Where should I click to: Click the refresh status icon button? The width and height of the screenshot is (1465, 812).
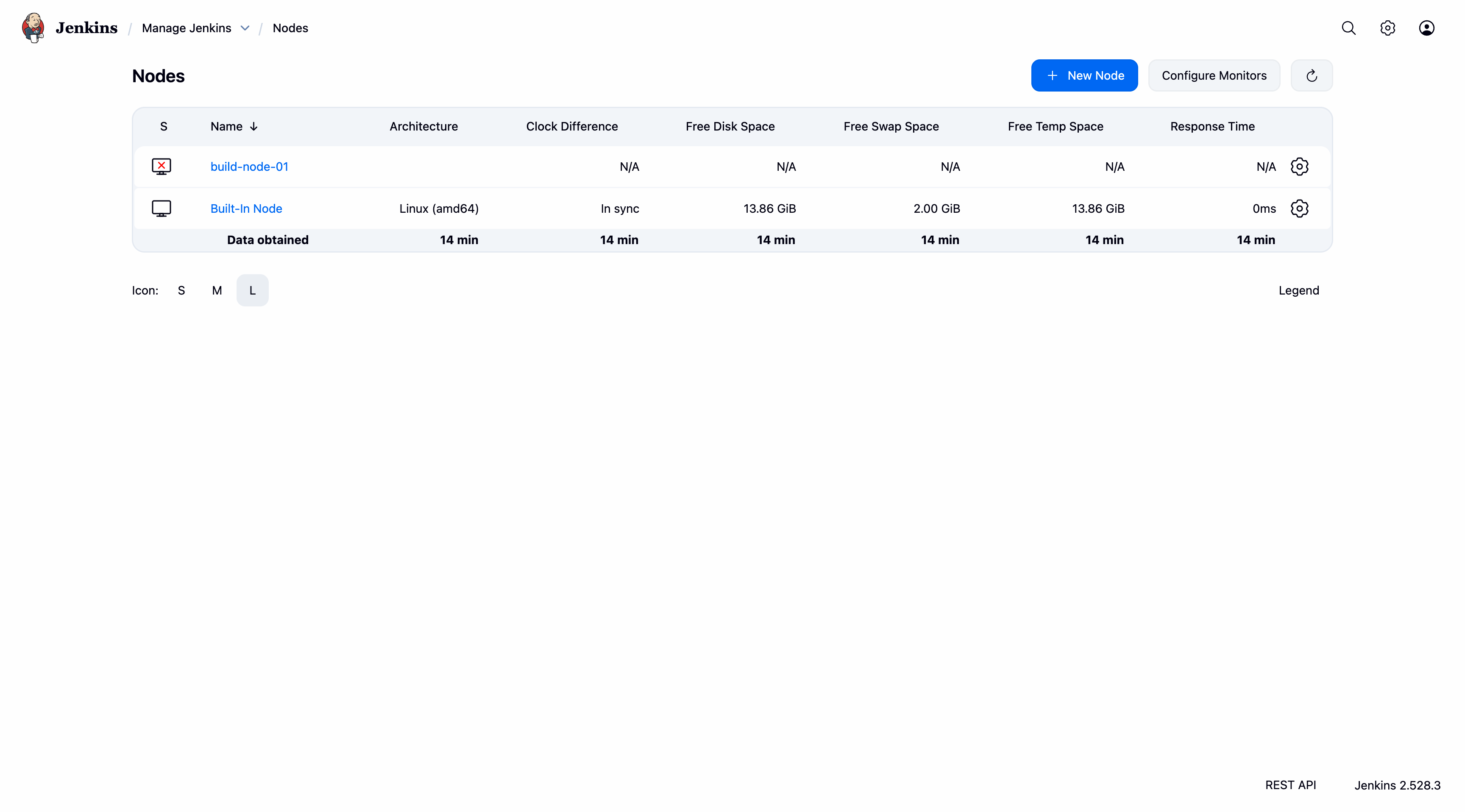(1312, 75)
